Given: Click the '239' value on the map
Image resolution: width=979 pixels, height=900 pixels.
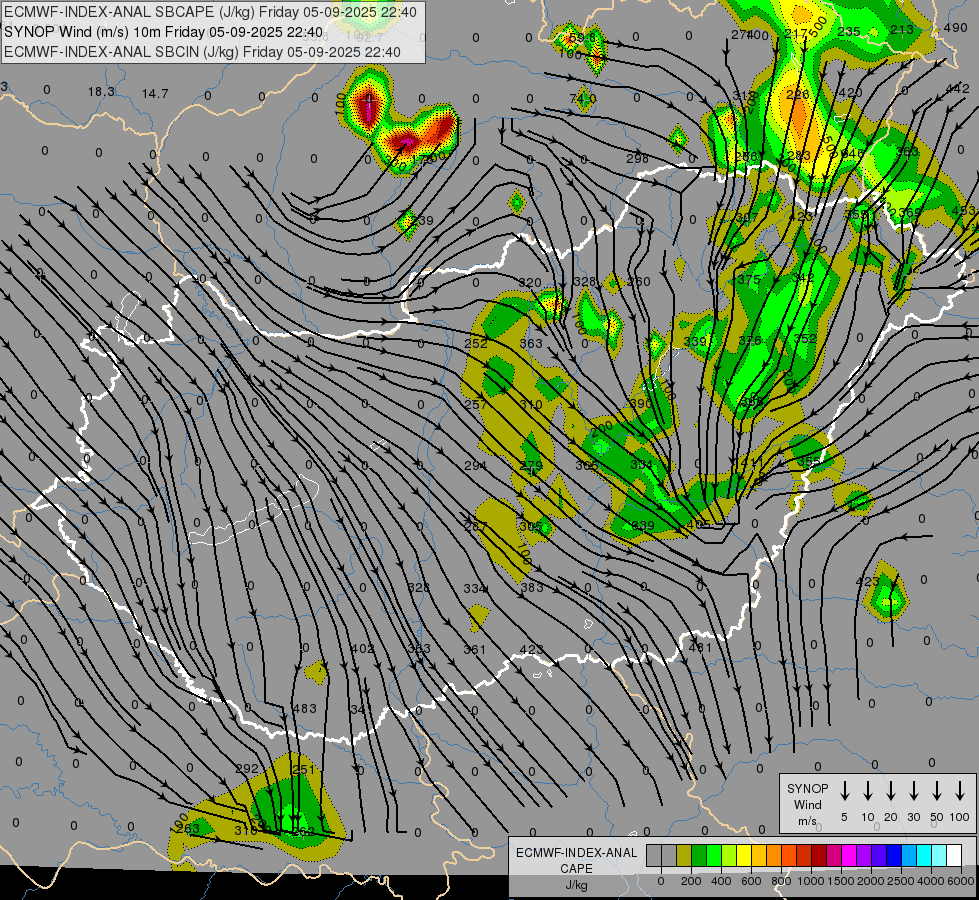Looking at the screenshot, I should pos(422,220).
